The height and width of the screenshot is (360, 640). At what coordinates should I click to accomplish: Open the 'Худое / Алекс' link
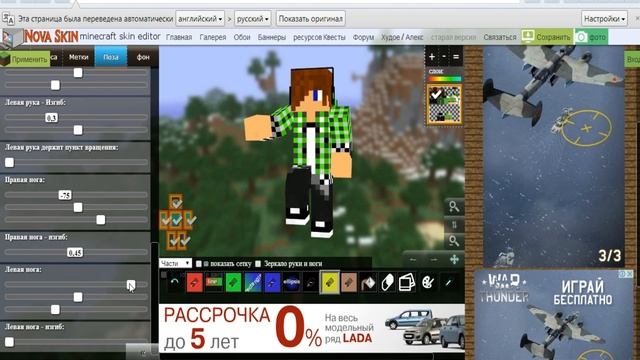pyautogui.click(x=402, y=37)
